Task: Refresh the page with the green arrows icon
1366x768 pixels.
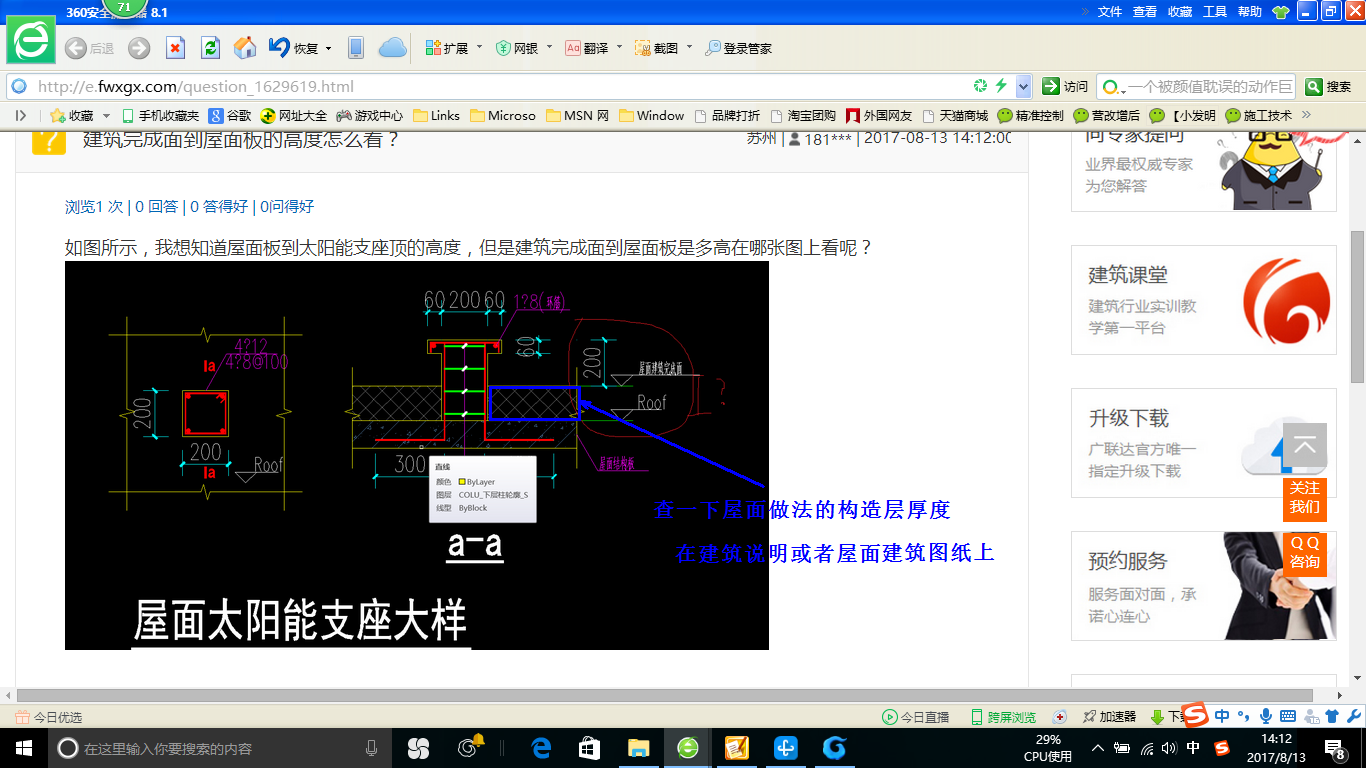Action: pos(210,48)
